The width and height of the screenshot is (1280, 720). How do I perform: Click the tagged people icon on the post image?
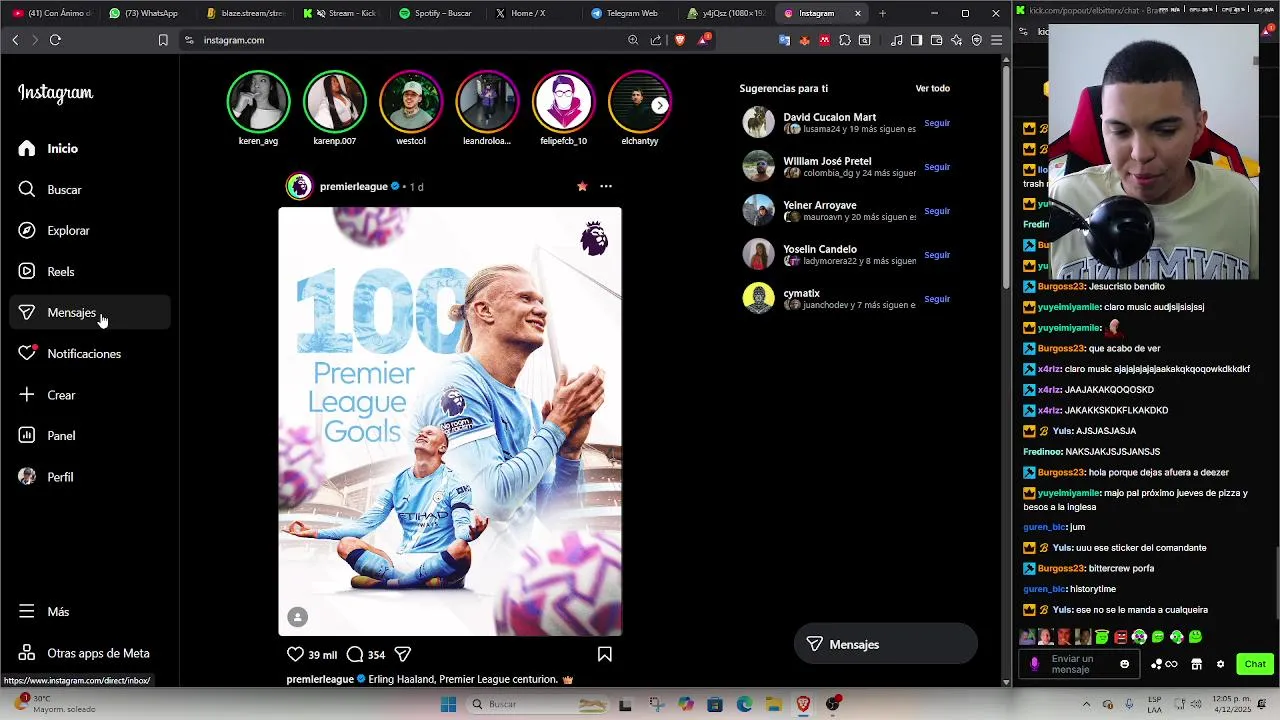pyautogui.click(x=297, y=617)
